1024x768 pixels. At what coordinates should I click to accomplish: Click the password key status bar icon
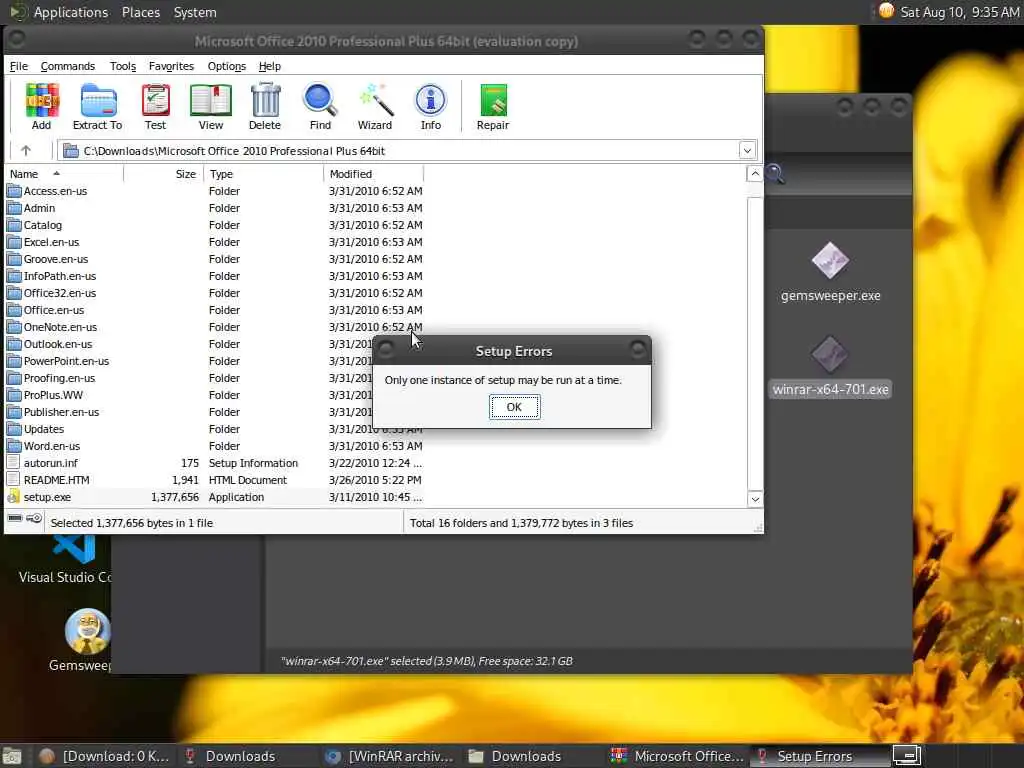(34, 519)
